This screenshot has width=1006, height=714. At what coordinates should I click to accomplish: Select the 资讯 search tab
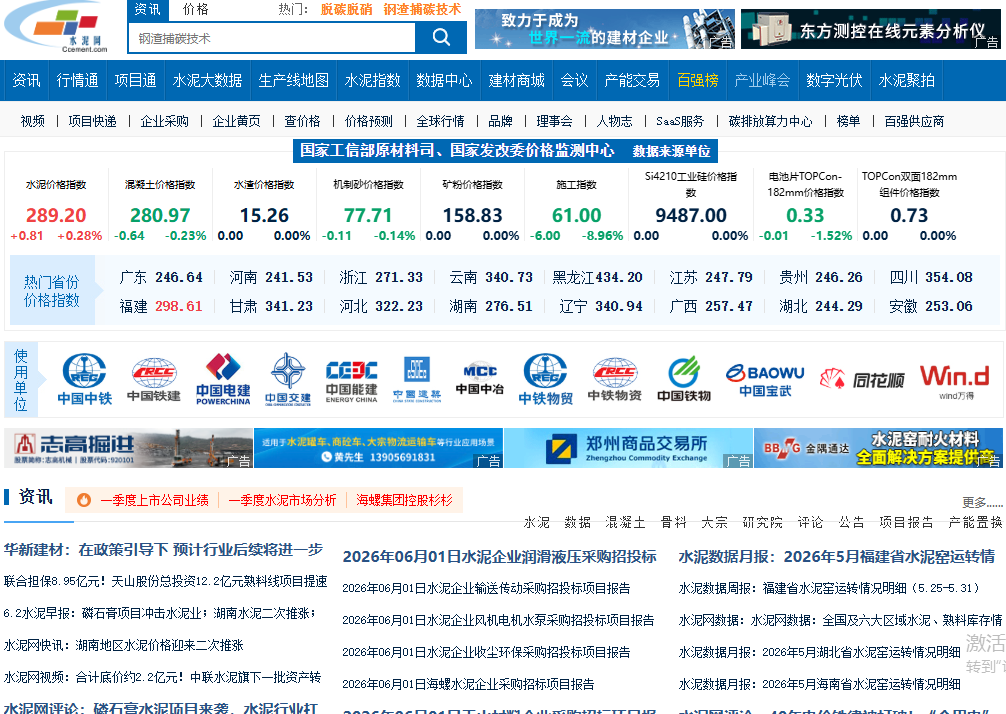[148, 10]
